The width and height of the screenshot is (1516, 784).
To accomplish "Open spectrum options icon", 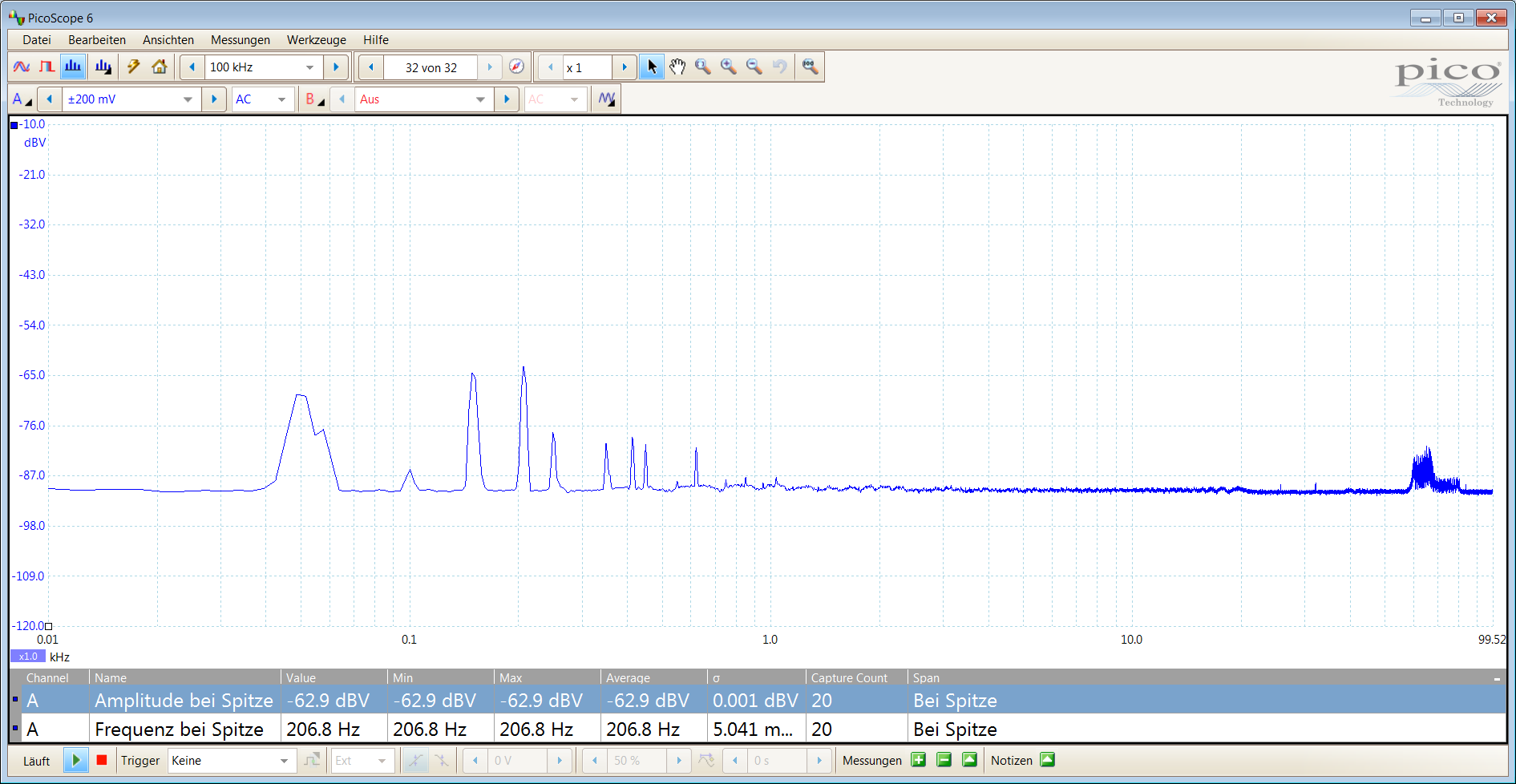I will coord(103,67).
